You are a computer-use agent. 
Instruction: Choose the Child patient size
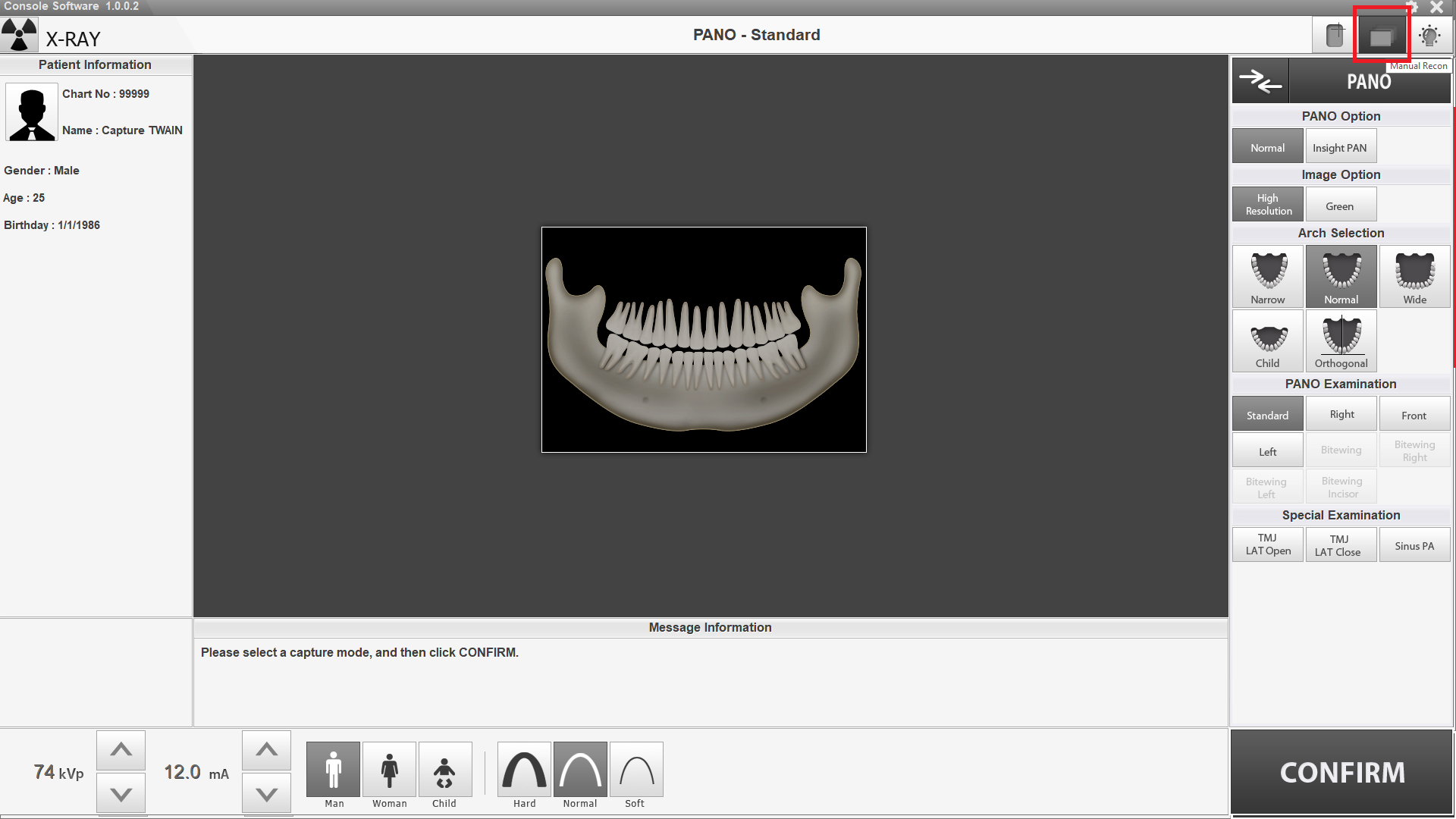click(445, 770)
